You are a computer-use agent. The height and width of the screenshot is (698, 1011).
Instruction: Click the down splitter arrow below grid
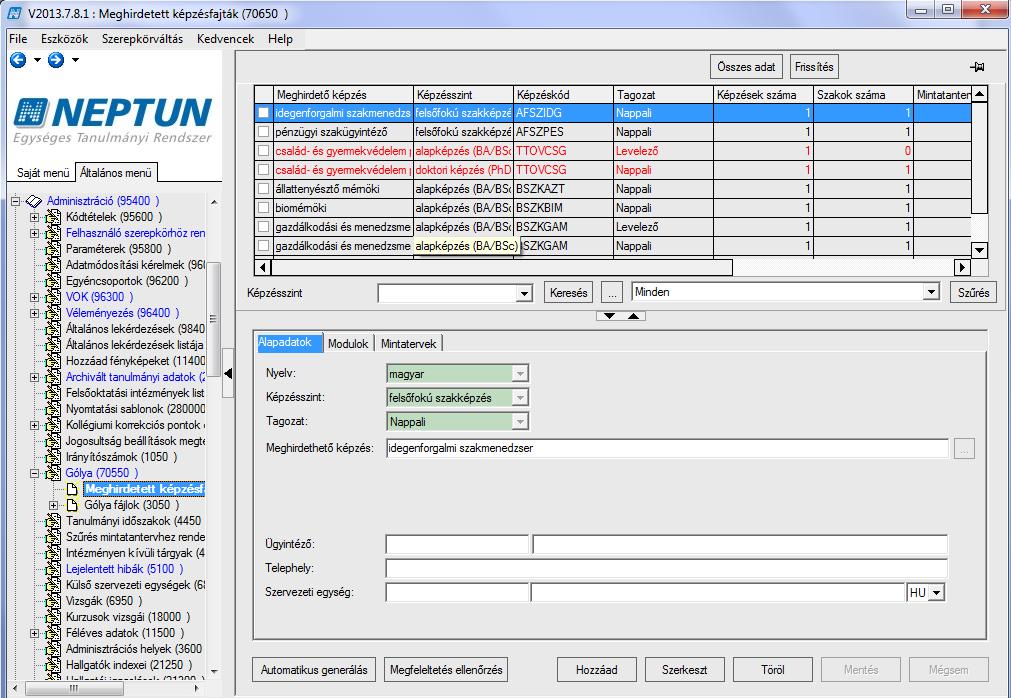pos(609,316)
